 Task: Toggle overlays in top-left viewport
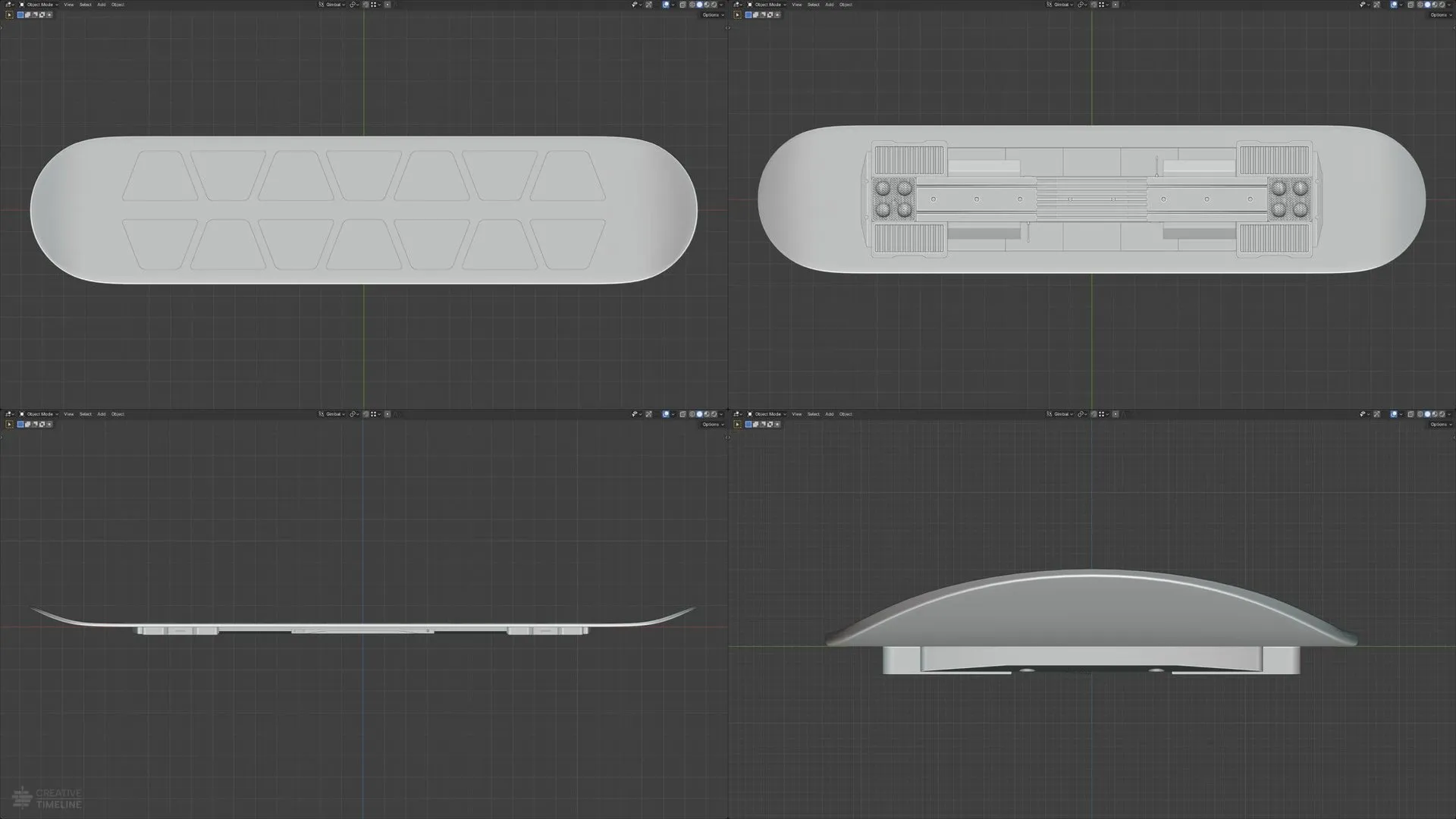pos(666,5)
